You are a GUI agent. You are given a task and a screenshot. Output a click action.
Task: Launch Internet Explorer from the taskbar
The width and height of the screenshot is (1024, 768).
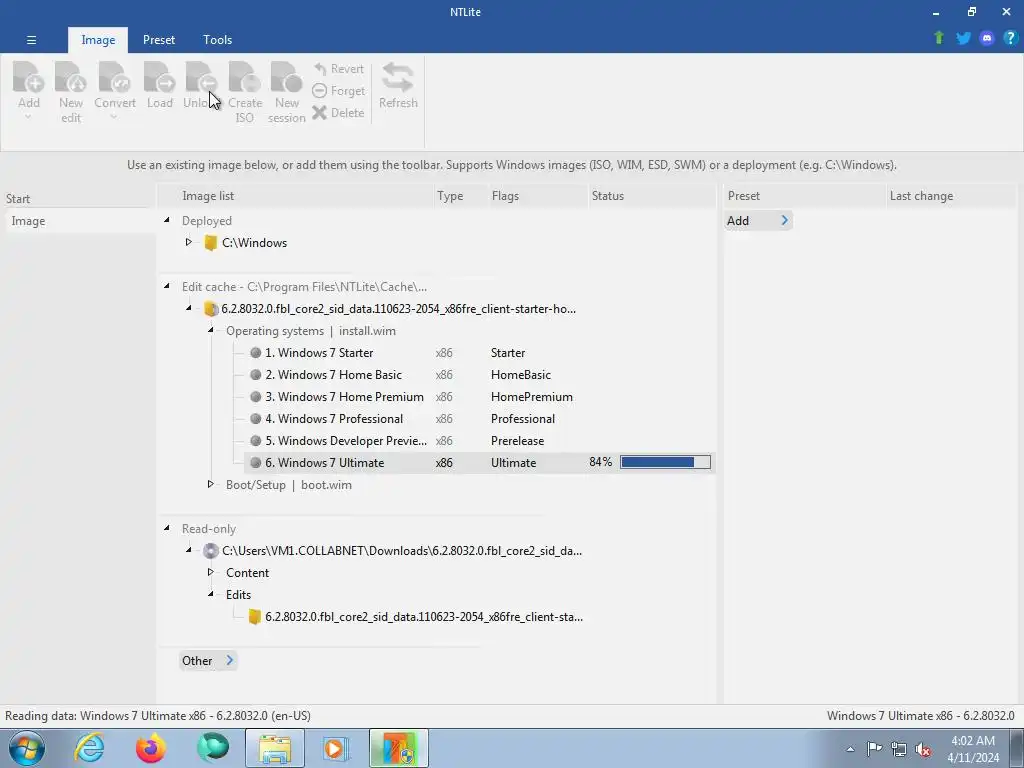(89, 748)
